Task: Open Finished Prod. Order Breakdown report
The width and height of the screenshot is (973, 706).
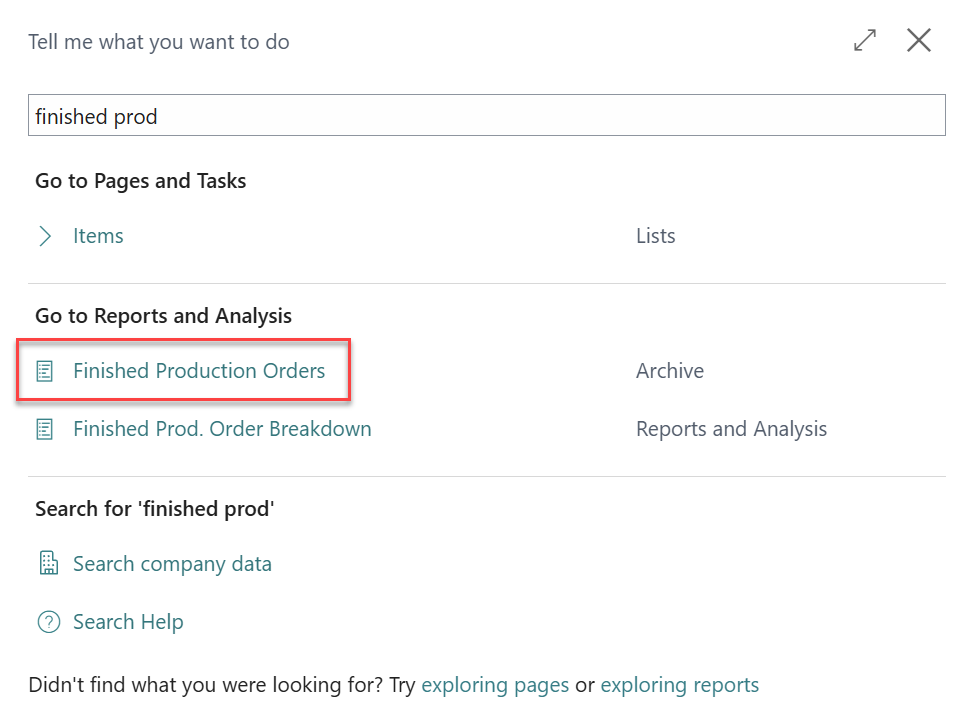Action: coord(222,429)
